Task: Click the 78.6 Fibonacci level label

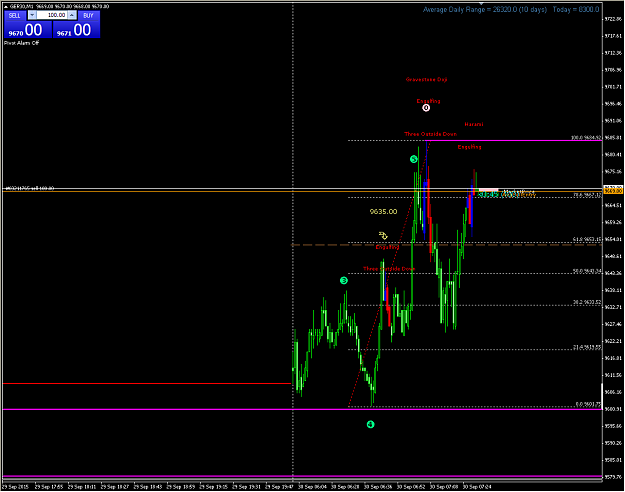Action: pos(587,195)
